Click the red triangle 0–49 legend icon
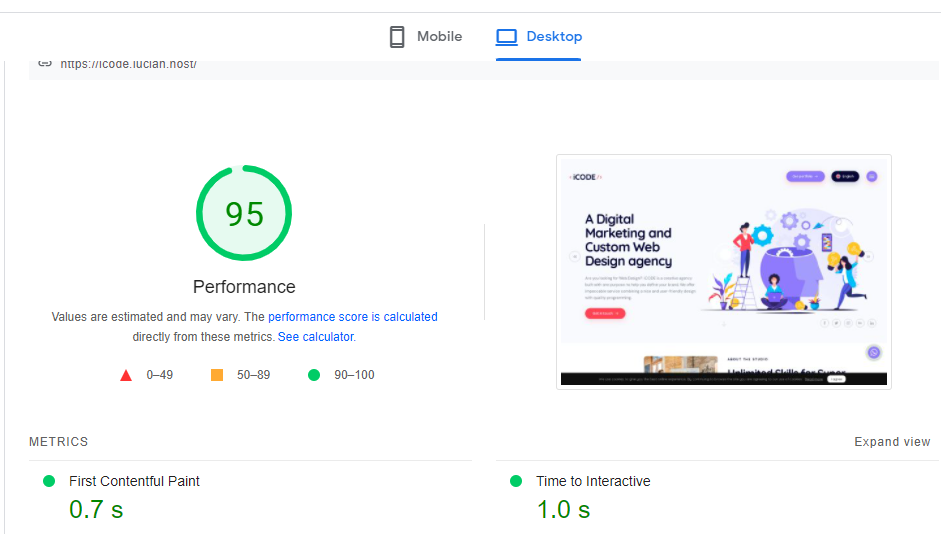 [x=126, y=375]
